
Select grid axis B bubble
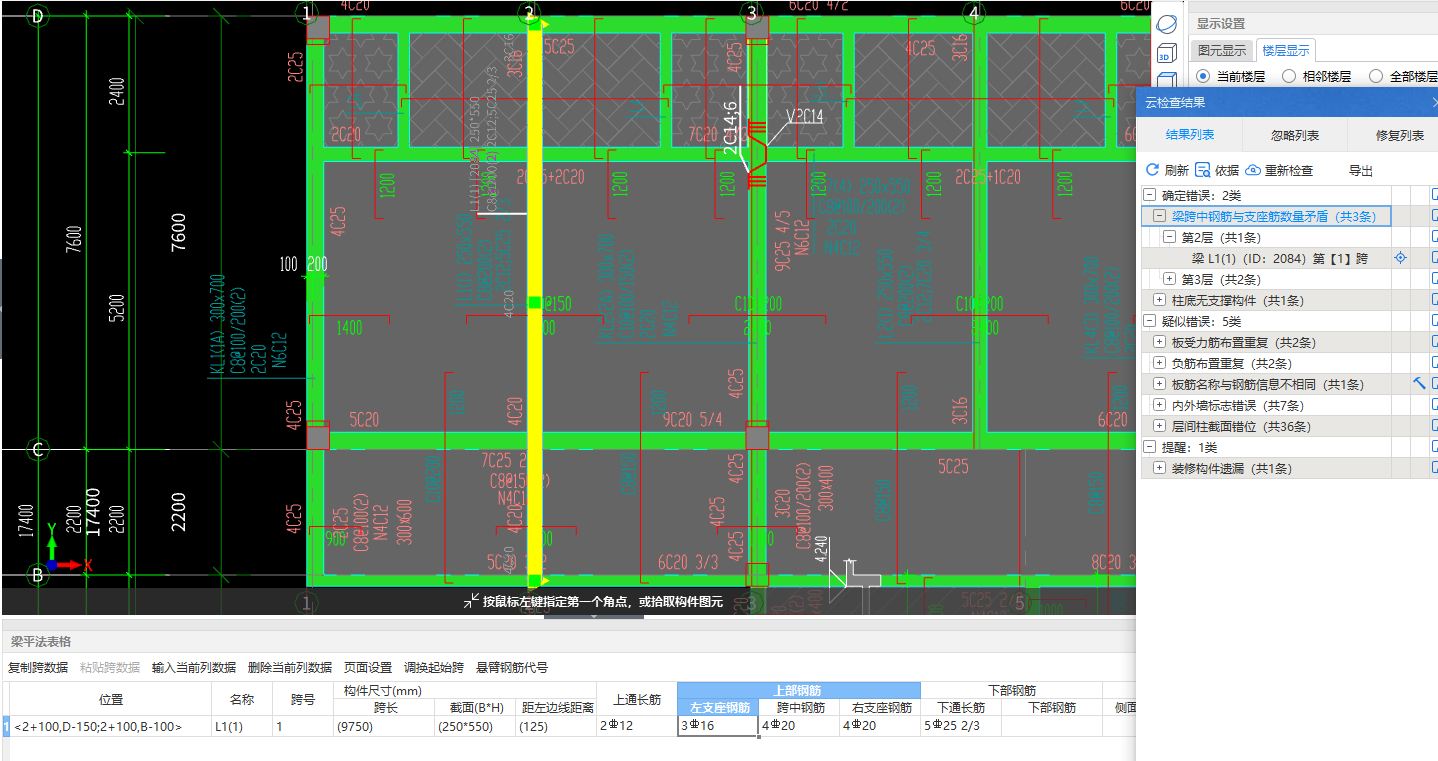38,574
